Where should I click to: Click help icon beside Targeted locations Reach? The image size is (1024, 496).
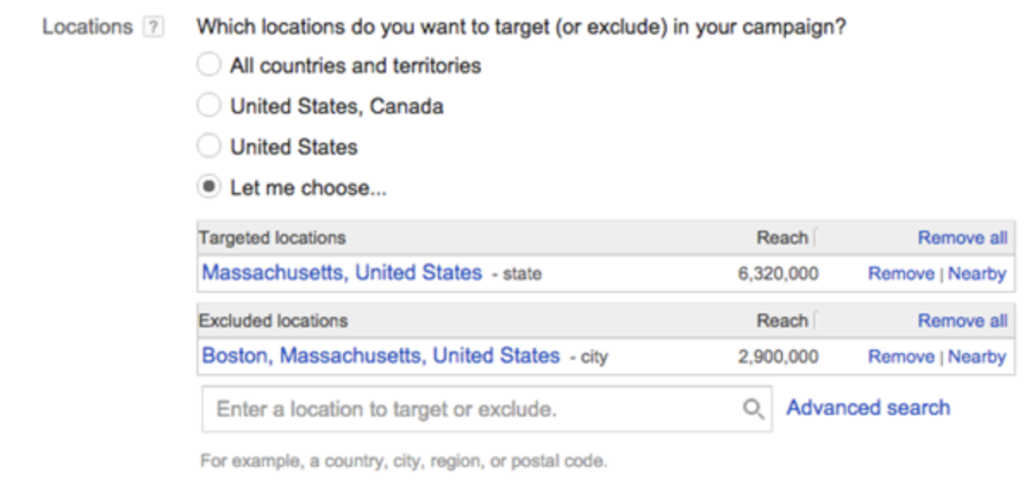click(814, 238)
